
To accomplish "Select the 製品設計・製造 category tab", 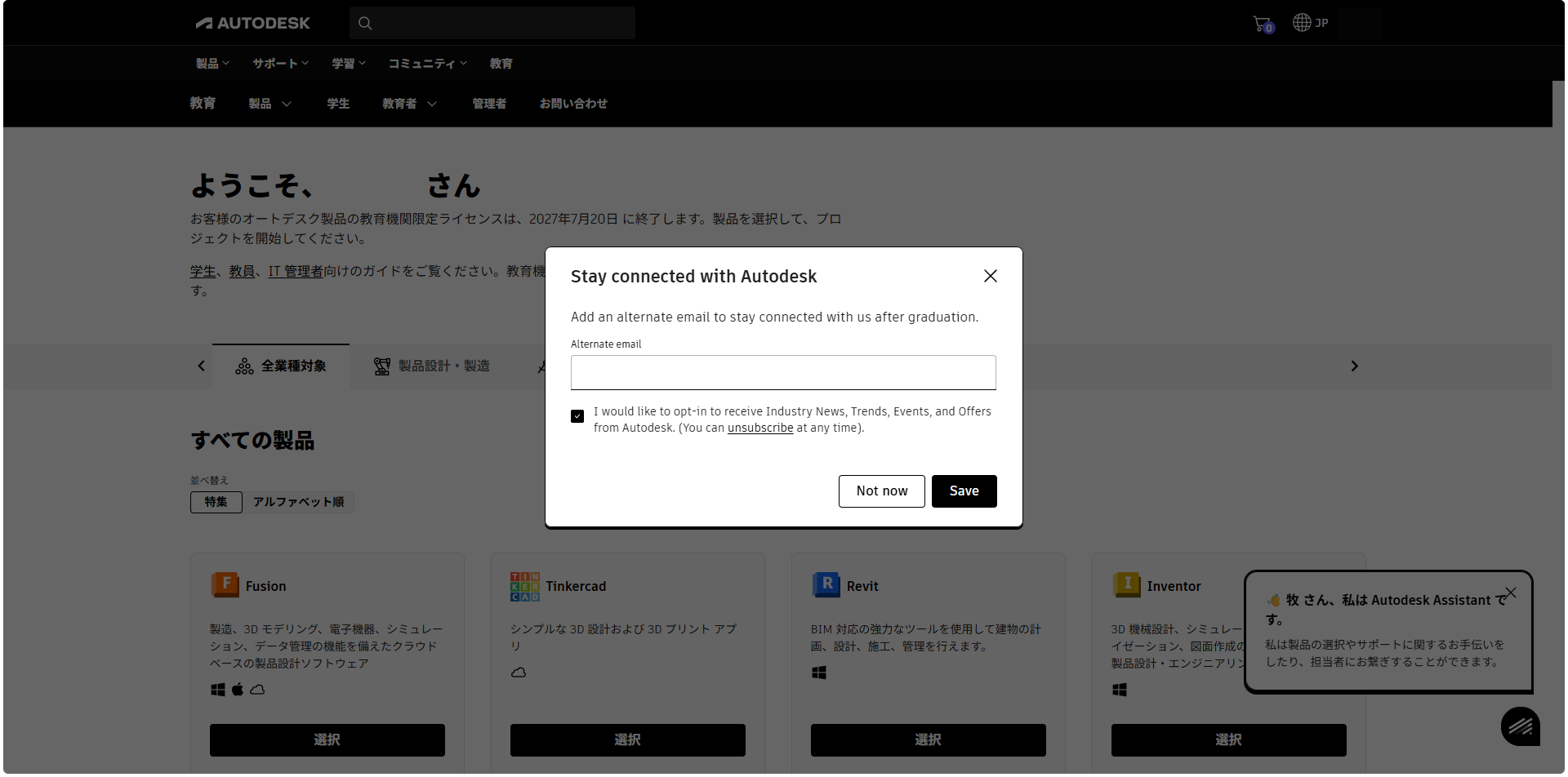I will [x=431, y=366].
